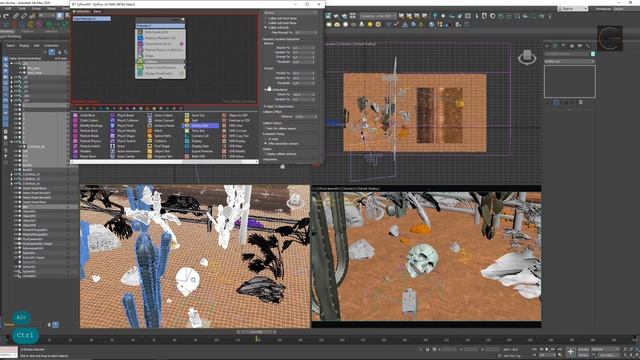Select the Collide with both radio button
The image size is (640, 360).
point(276,28)
